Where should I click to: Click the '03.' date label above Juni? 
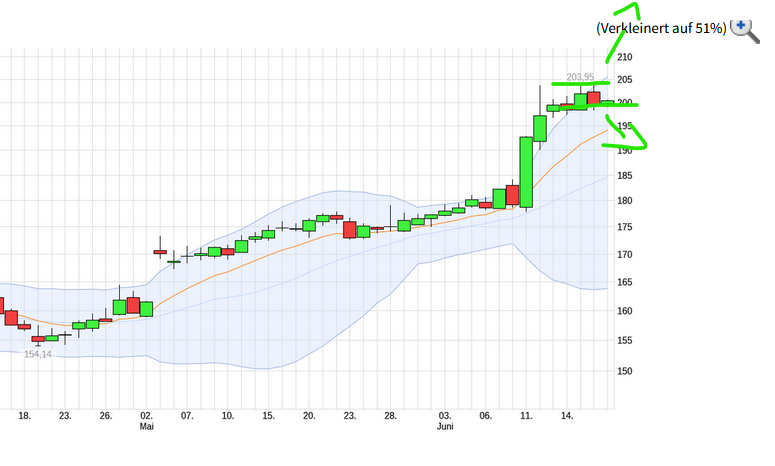click(x=445, y=416)
